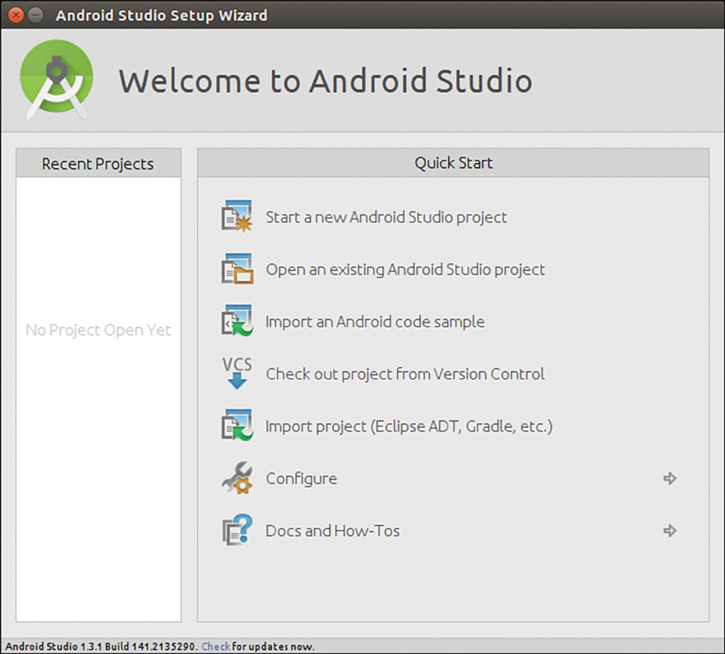Screen dimensions: 725x654
Task: Import an Android code sample
Action: [x=375, y=321]
